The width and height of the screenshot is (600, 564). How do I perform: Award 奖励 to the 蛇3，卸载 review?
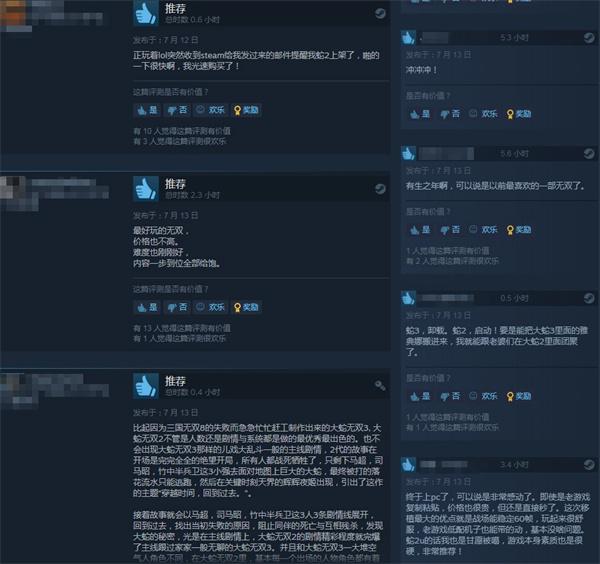519,396
